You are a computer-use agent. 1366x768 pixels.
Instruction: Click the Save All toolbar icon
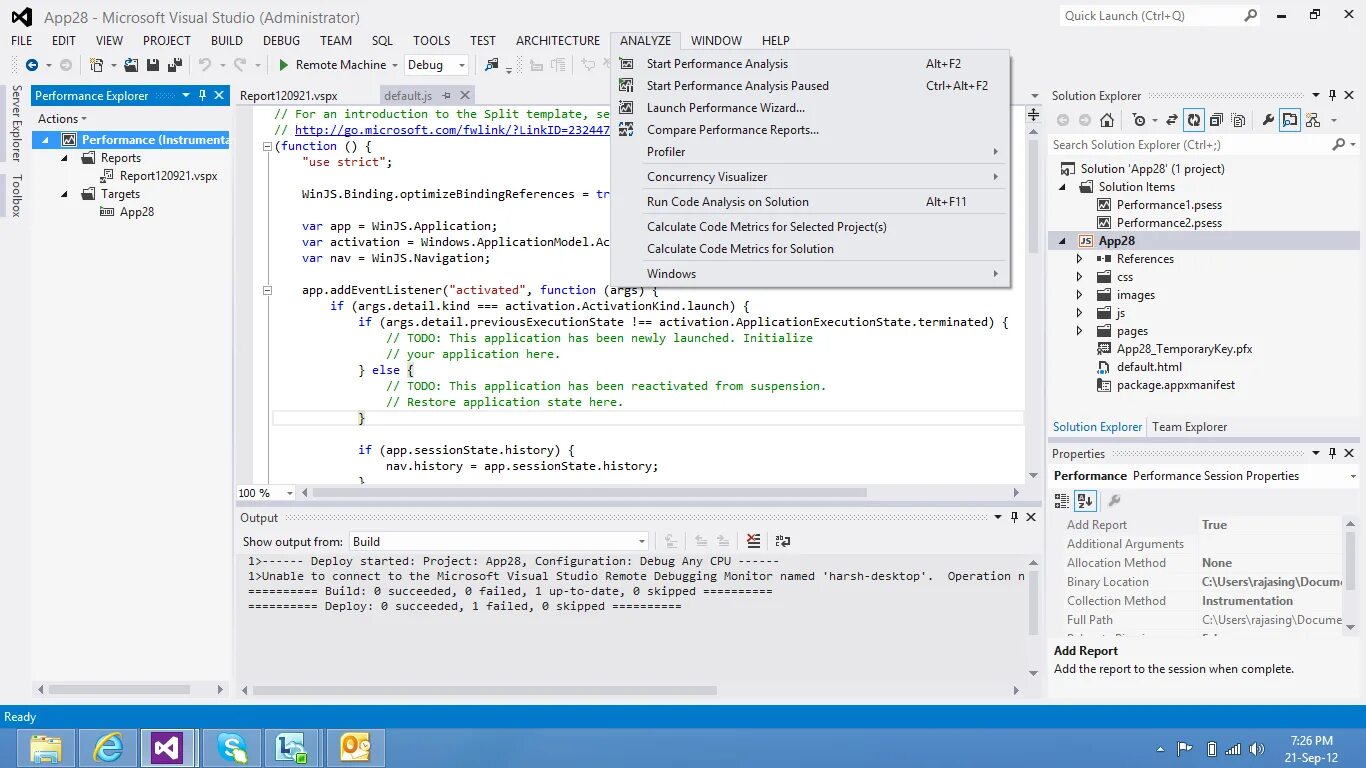click(x=174, y=65)
